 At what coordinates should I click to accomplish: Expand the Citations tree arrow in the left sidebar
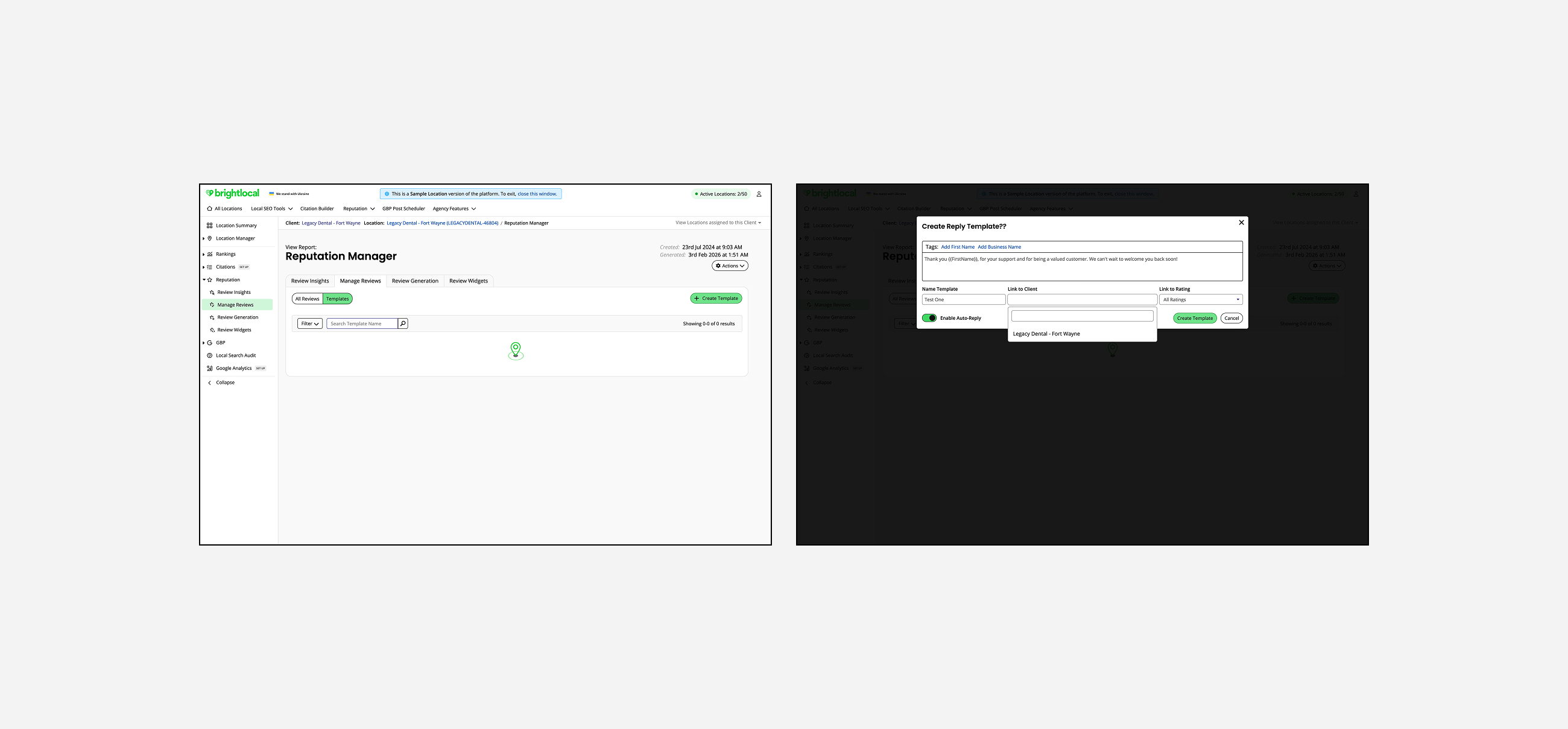click(204, 267)
